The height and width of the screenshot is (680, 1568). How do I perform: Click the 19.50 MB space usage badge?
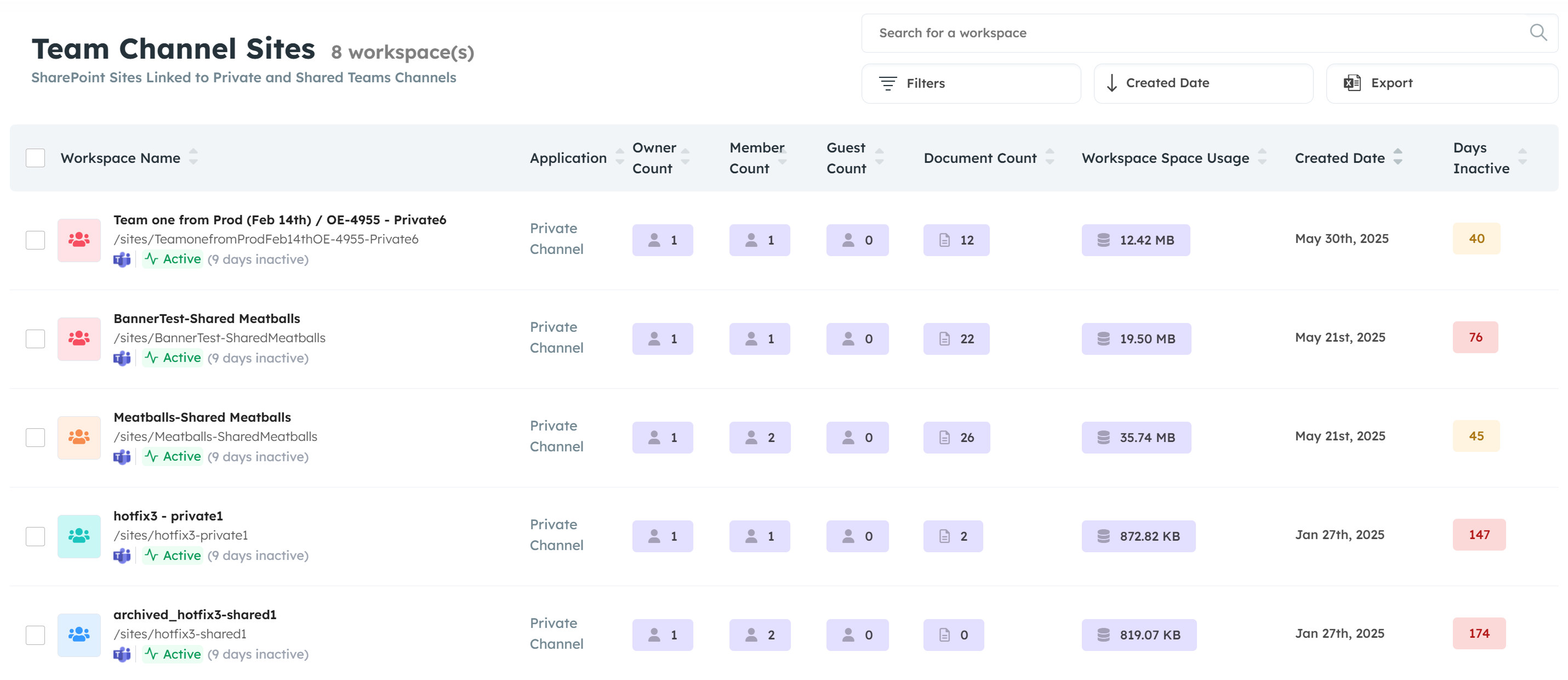(1137, 339)
